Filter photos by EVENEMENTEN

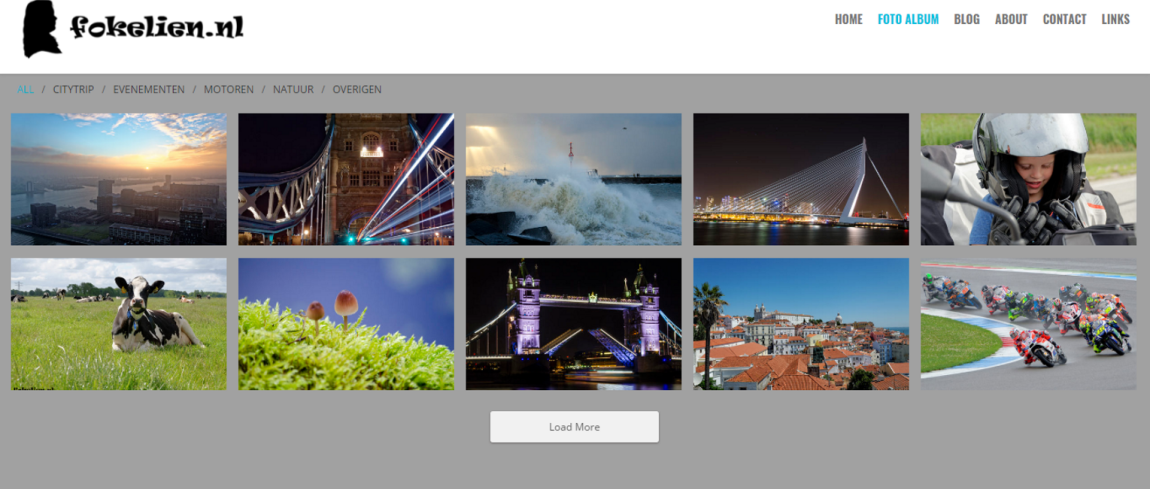tap(149, 89)
